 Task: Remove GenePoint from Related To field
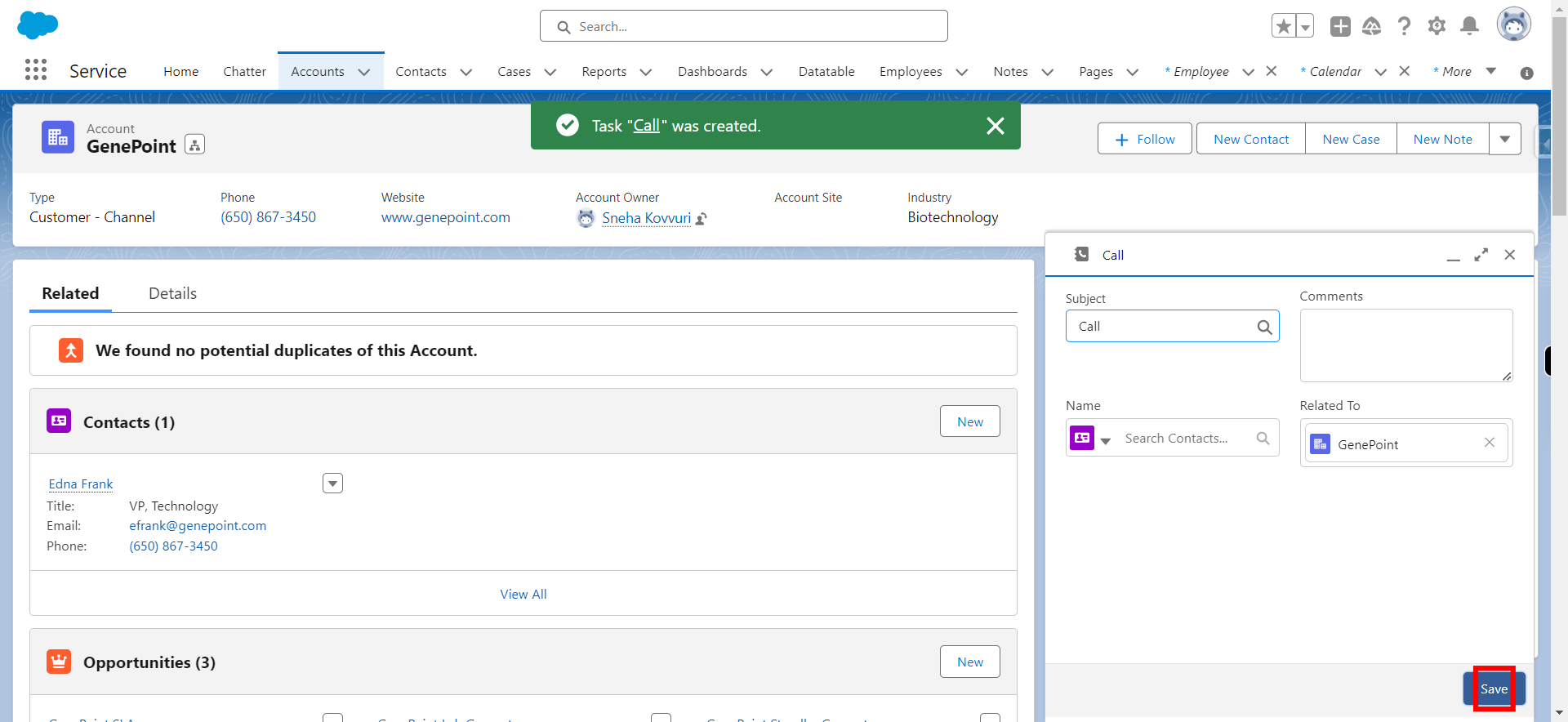[1489, 443]
